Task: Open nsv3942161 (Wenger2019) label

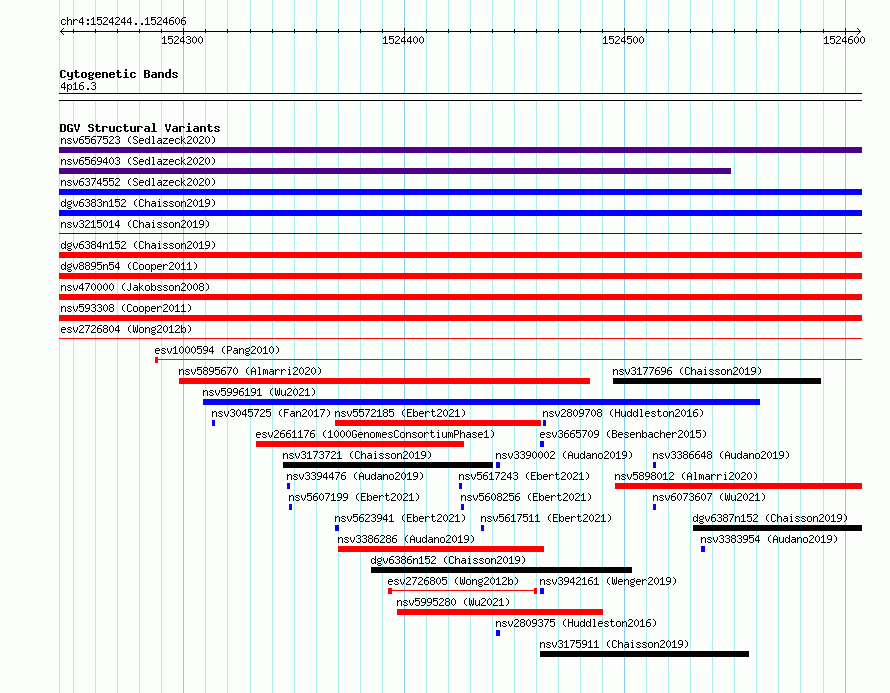Action: coord(608,581)
